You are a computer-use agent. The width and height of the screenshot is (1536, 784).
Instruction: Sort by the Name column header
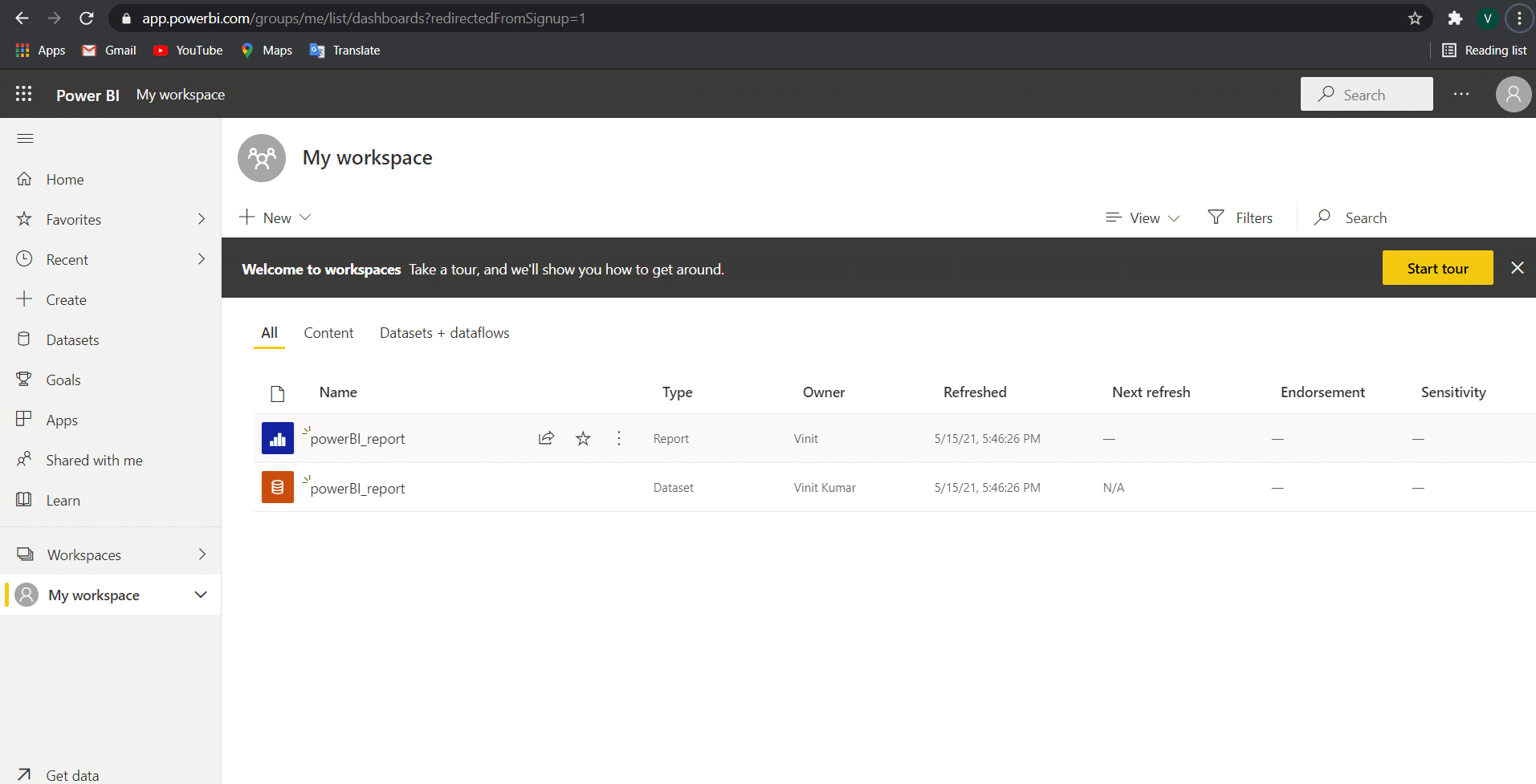(x=338, y=392)
